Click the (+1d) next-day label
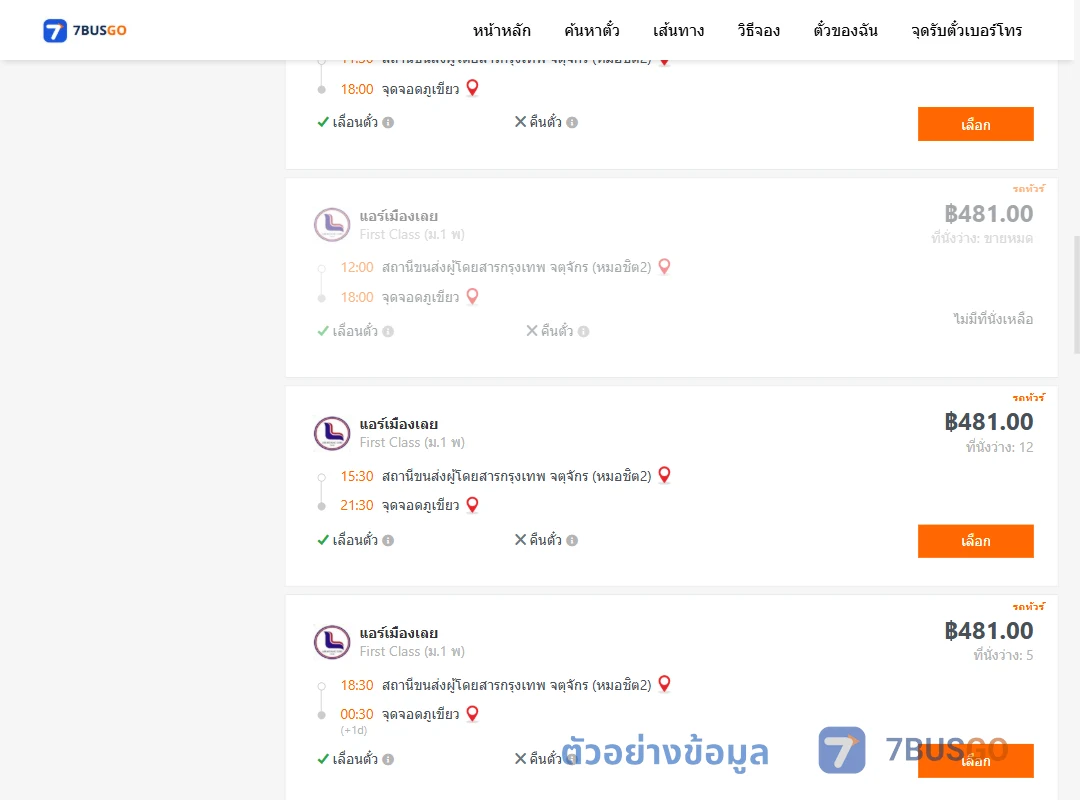 tap(353, 730)
